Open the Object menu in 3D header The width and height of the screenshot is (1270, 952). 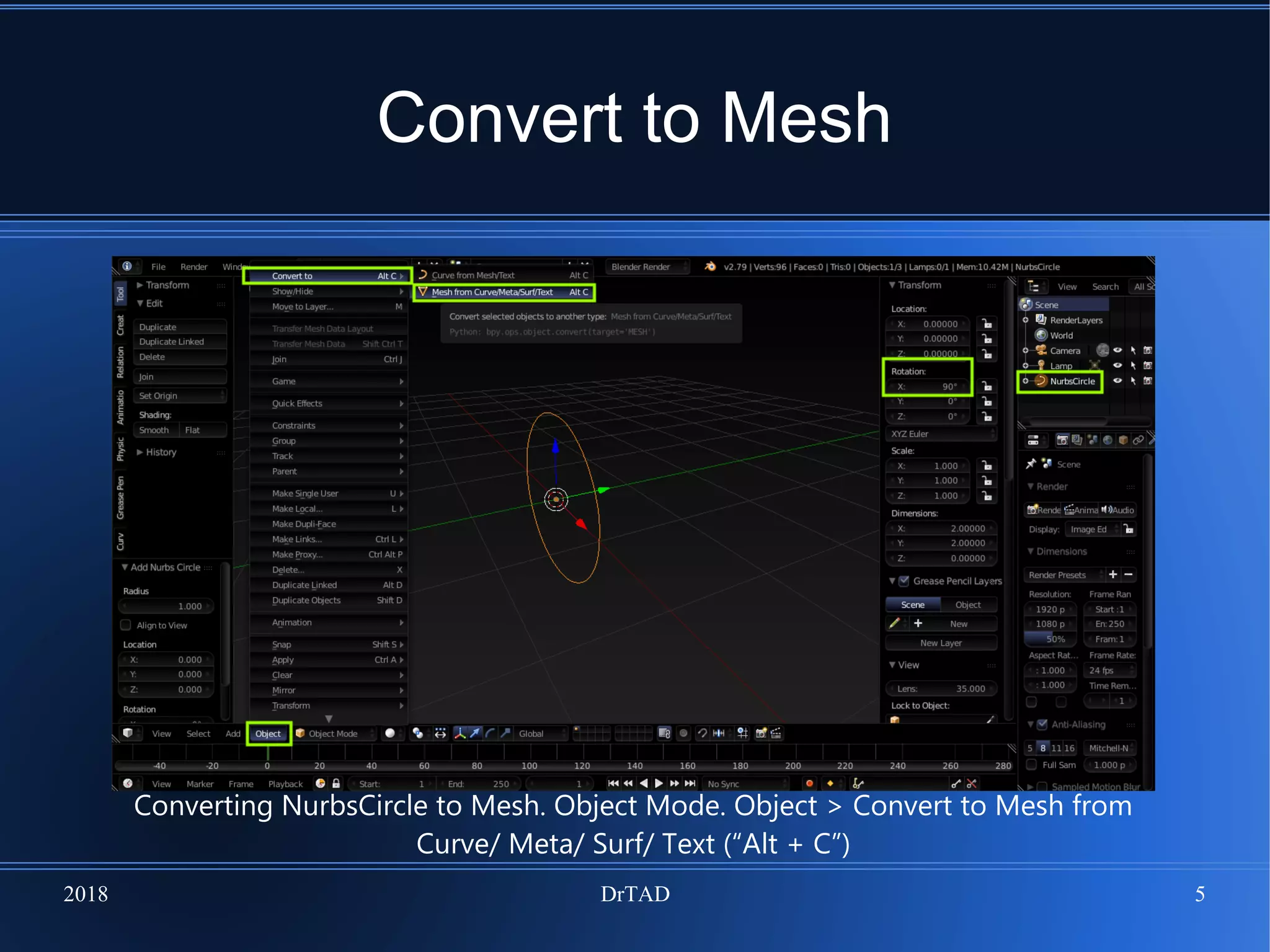(x=268, y=733)
